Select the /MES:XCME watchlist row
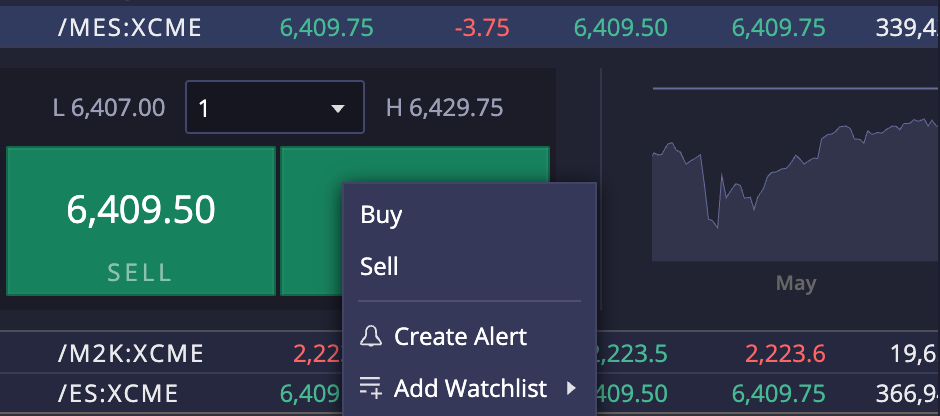Image resolution: width=940 pixels, height=416 pixels. pyautogui.click(x=470, y=28)
